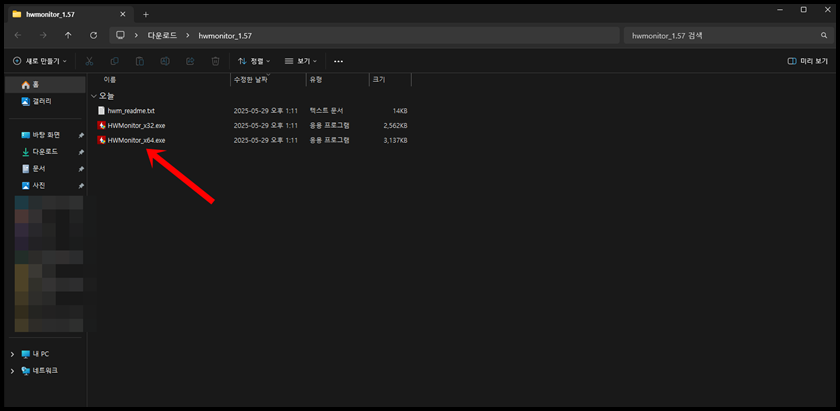
Task: Navigate up one folder level
Action: [x=68, y=35]
